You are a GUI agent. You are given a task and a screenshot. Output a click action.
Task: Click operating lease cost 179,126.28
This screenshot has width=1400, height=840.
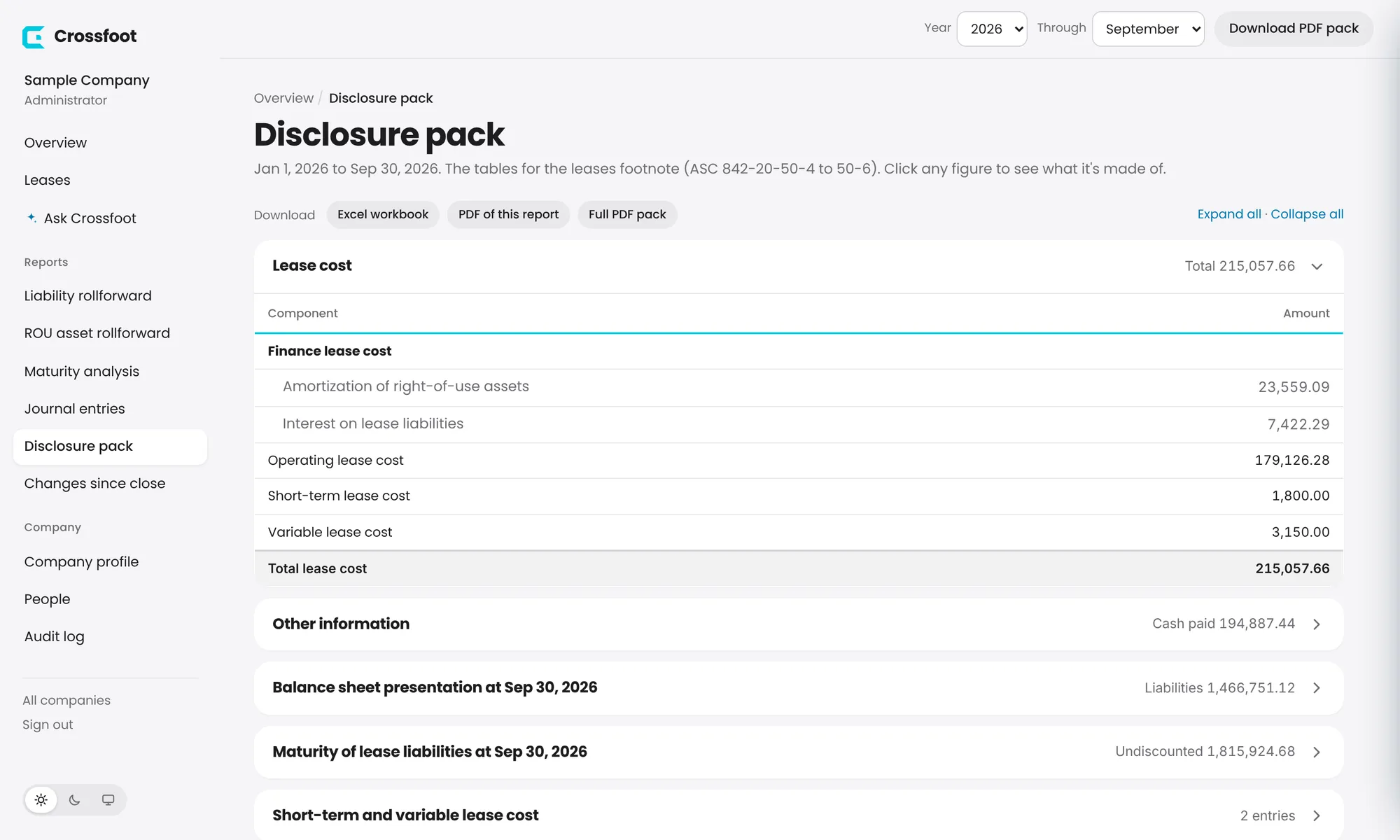(1292, 460)
